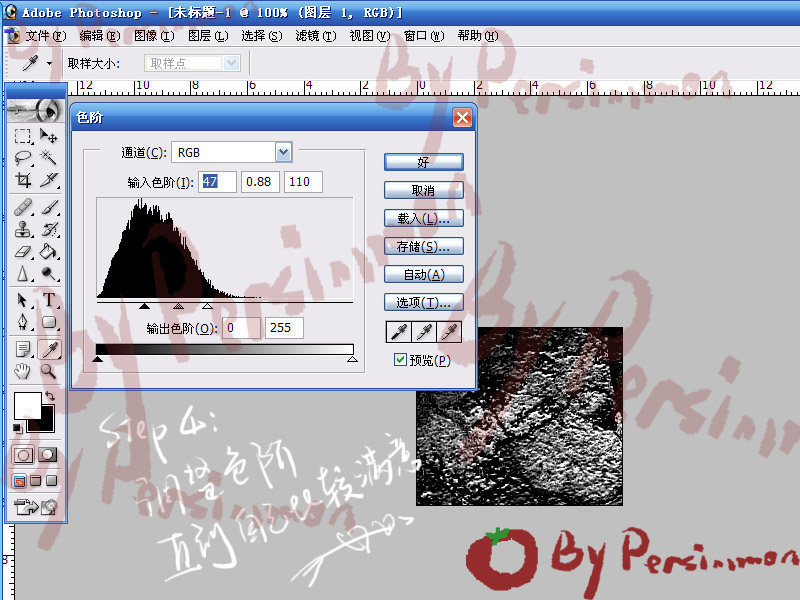Select the Healing Brush tool

(22, 208)
